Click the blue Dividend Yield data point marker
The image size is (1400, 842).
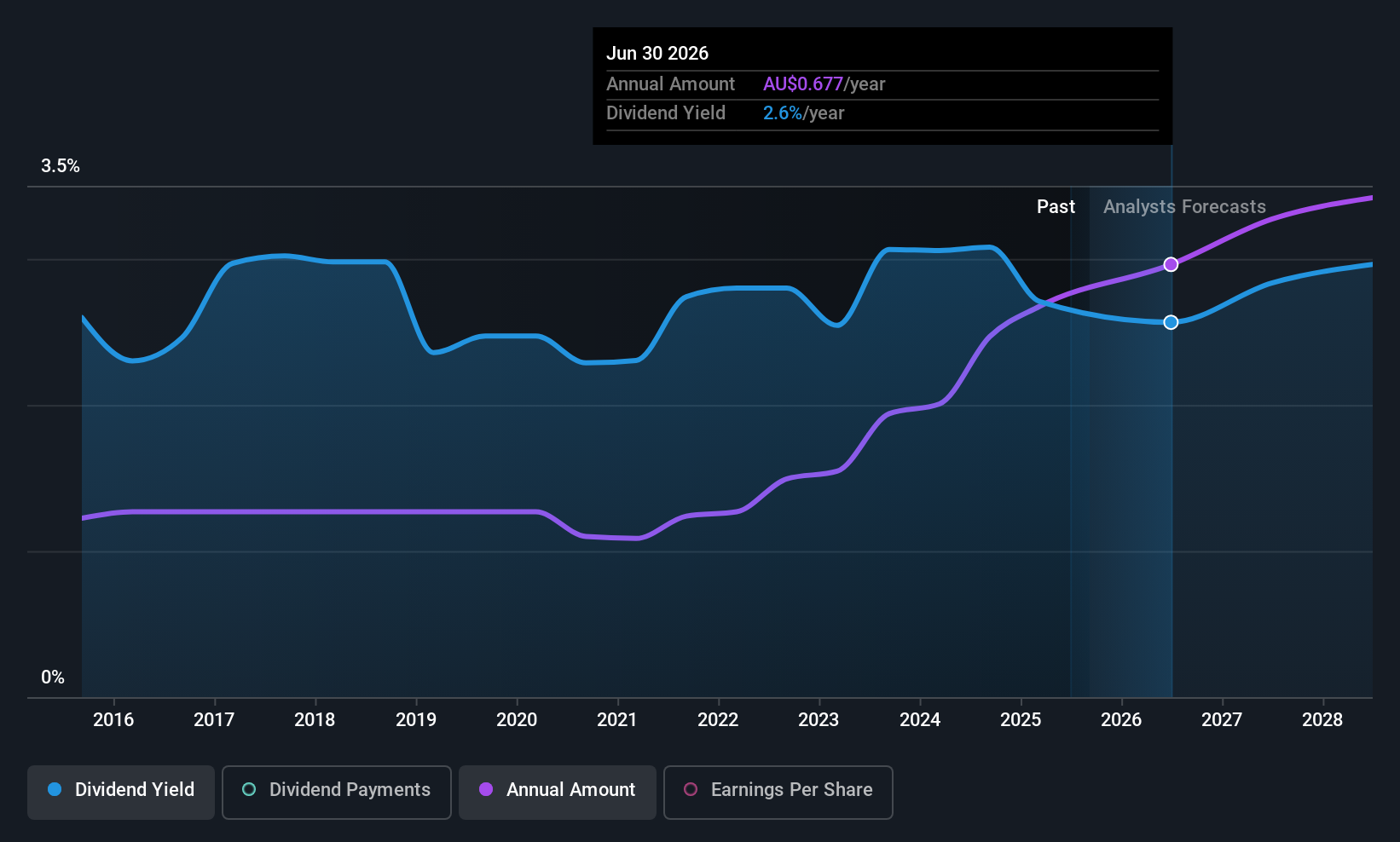pos(1171,322)
